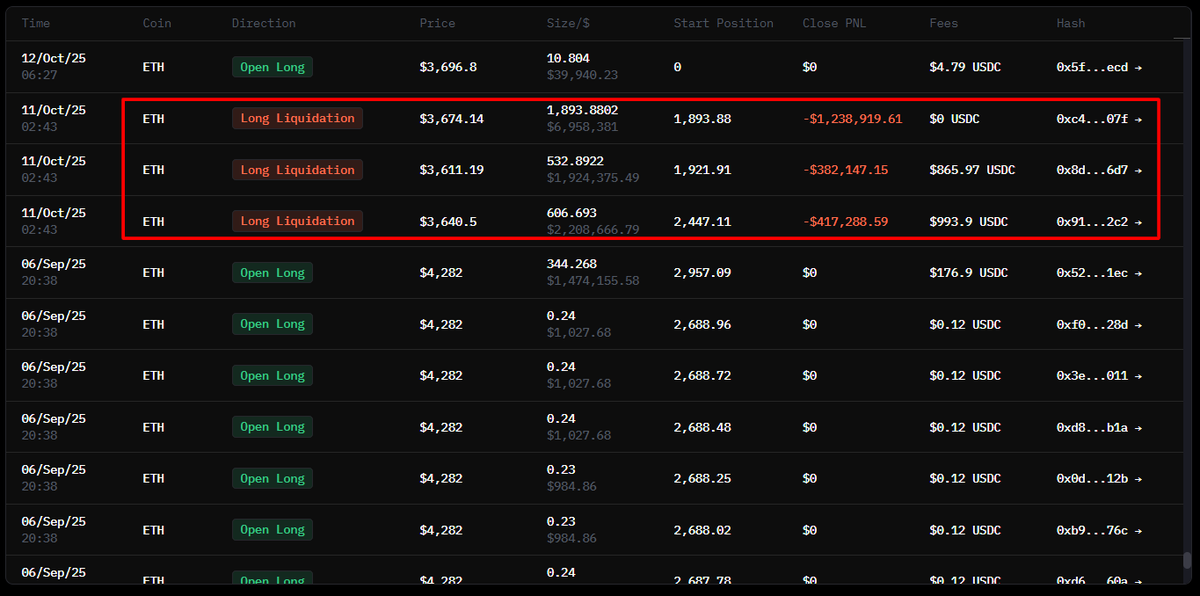Click the 12/Oct/25 06:27 timestamp
Viewport: 1200px width, 596px height.
click(x=53, y=67)
